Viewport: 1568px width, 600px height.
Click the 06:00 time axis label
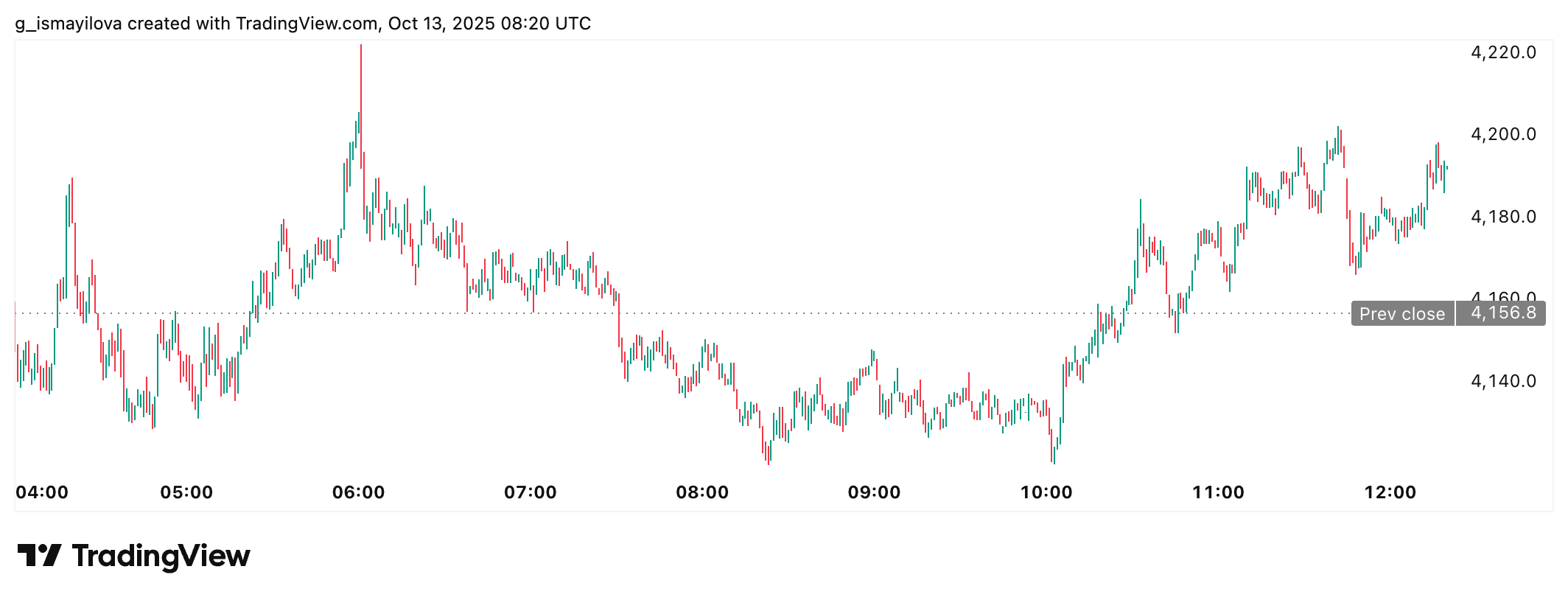click(x=359, y=492)
